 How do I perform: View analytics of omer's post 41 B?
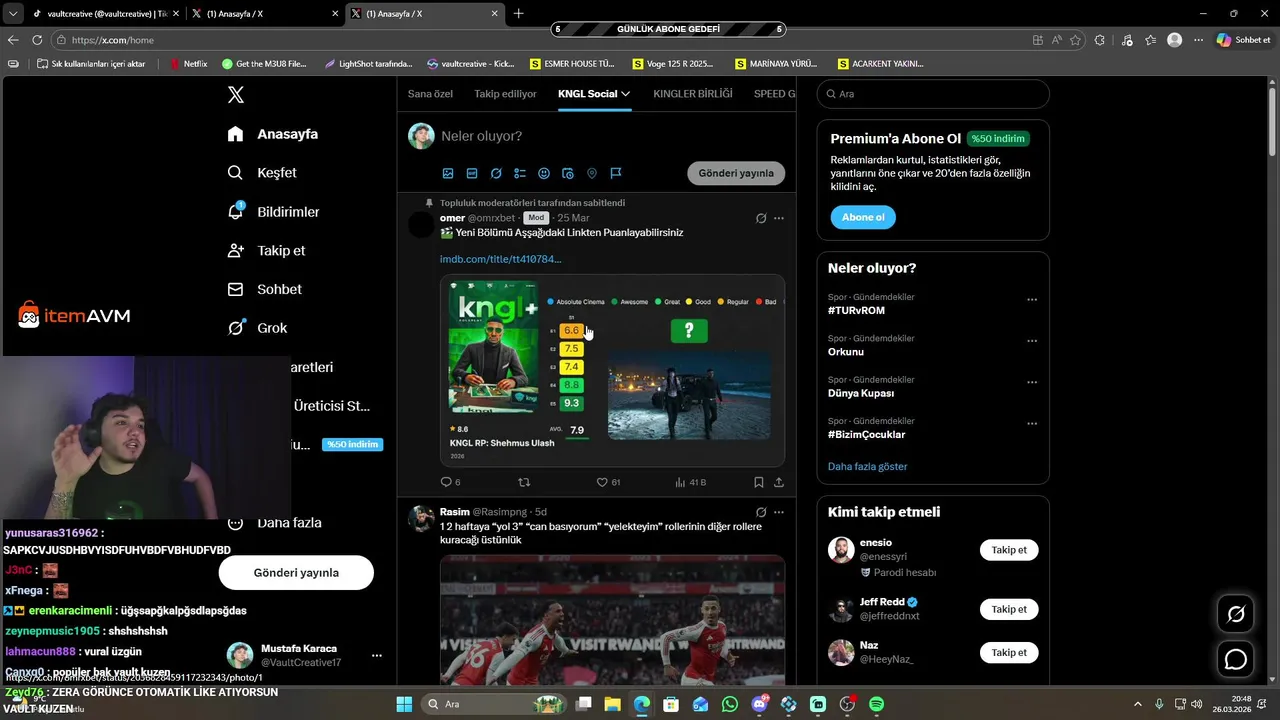tap(691, 482)
